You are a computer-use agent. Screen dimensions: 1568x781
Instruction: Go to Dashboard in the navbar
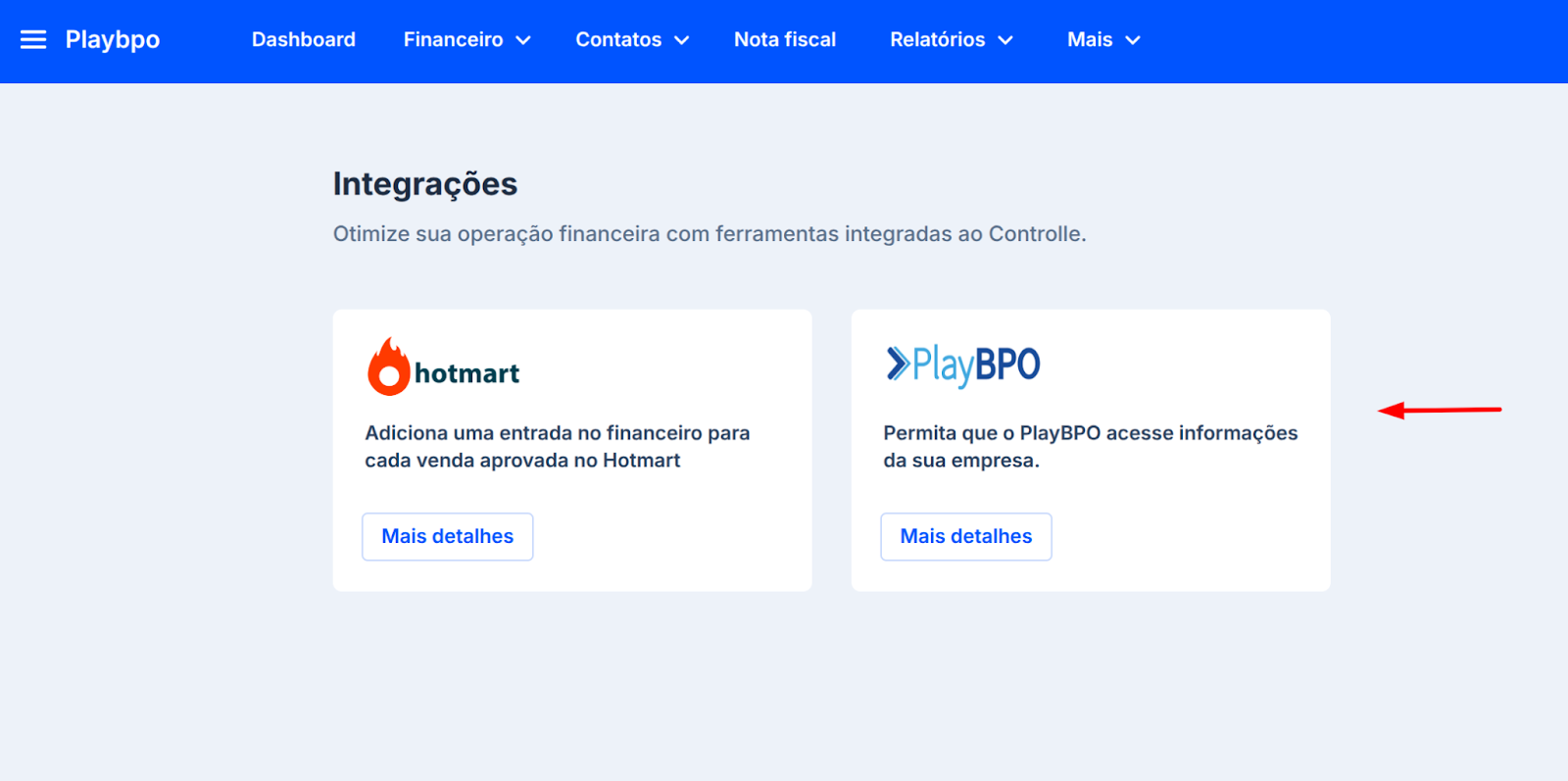click(x=304, y=39)
